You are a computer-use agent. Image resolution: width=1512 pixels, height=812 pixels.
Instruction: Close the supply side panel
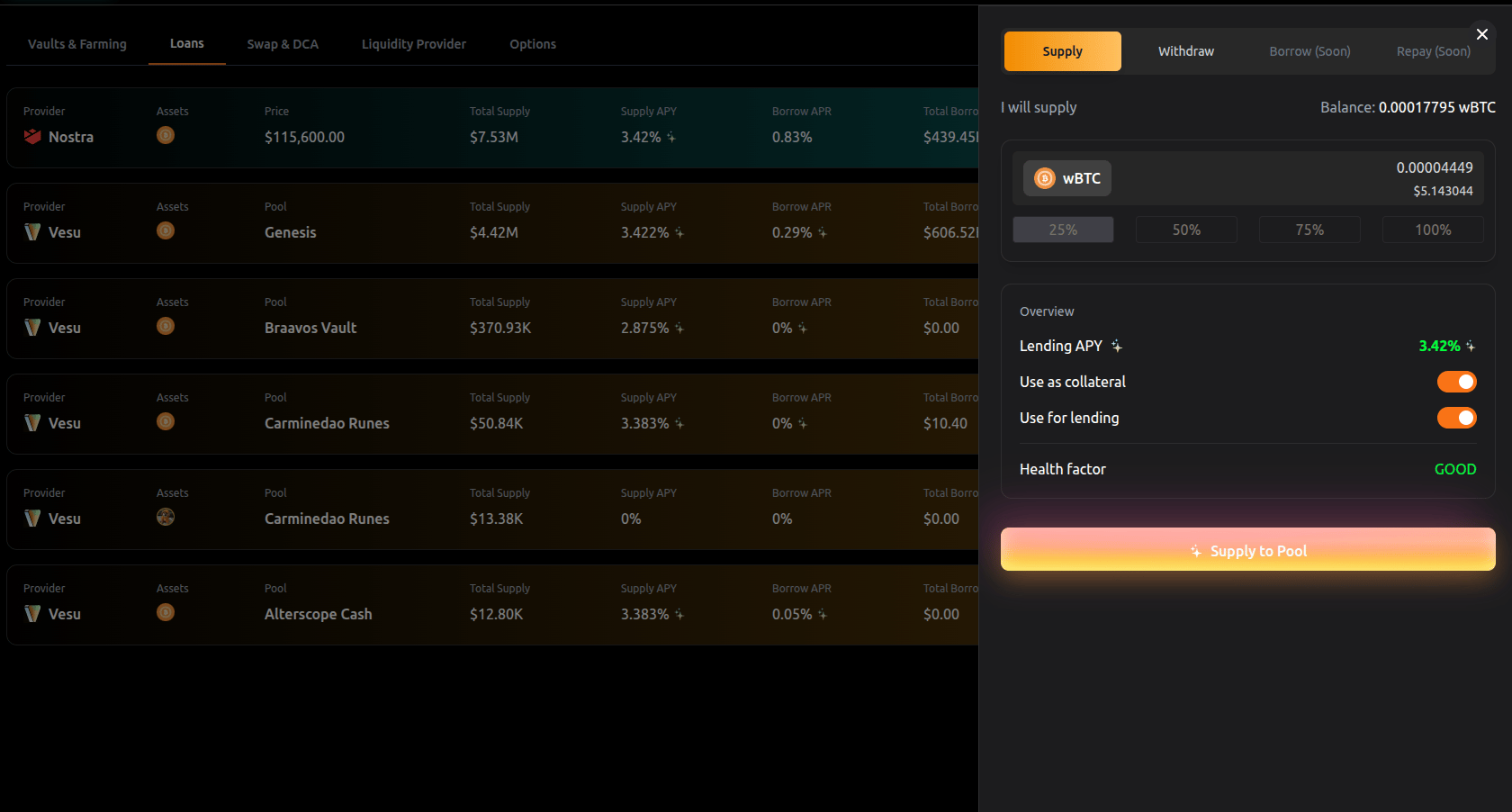[x=1482, y=34]
